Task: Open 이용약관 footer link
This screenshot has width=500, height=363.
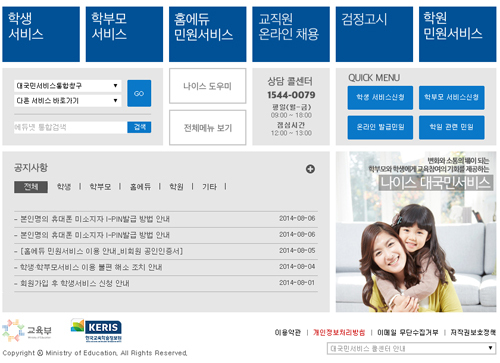Action: click(288, 333)
